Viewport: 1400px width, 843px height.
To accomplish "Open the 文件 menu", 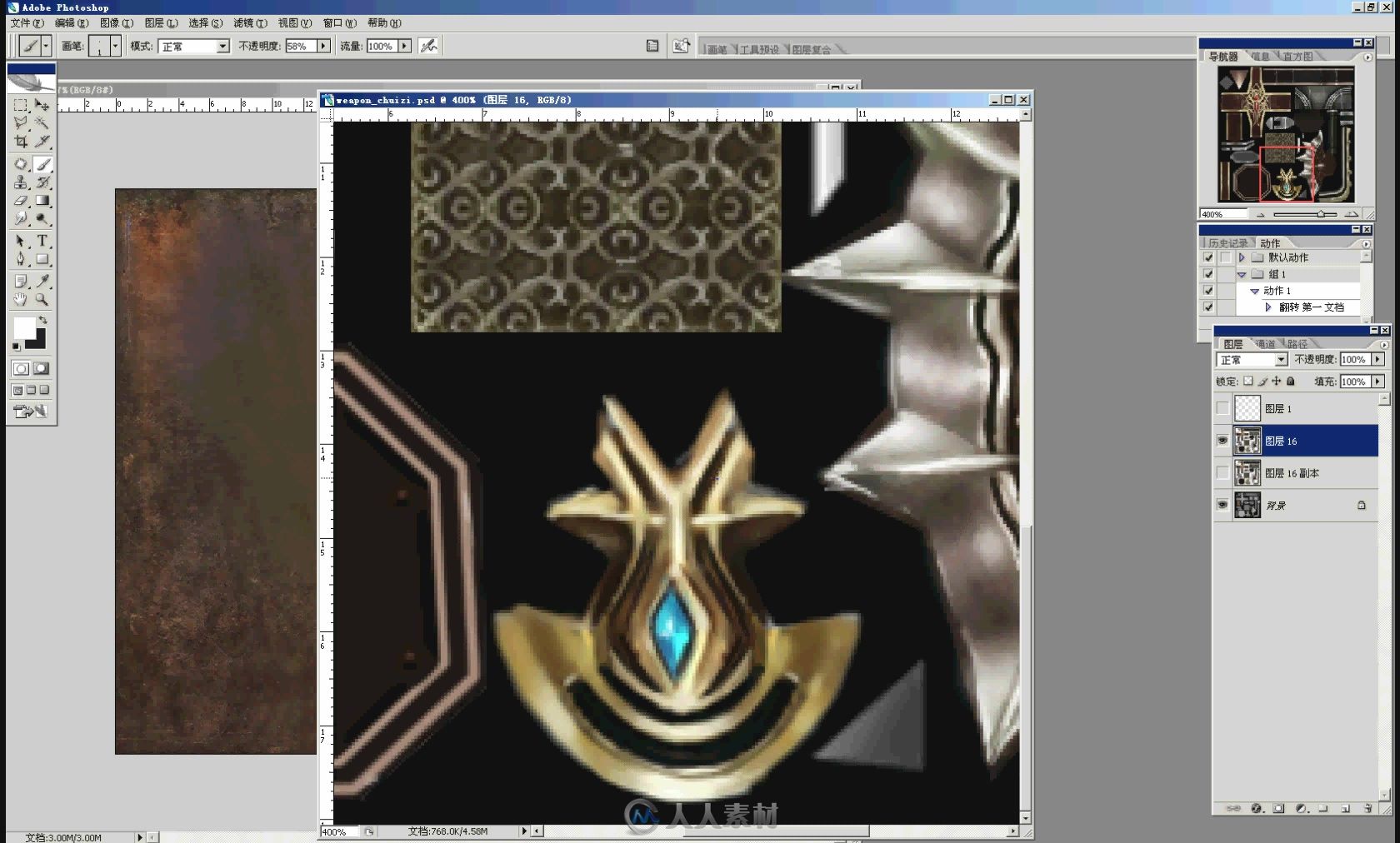I will tap(27, 22).
